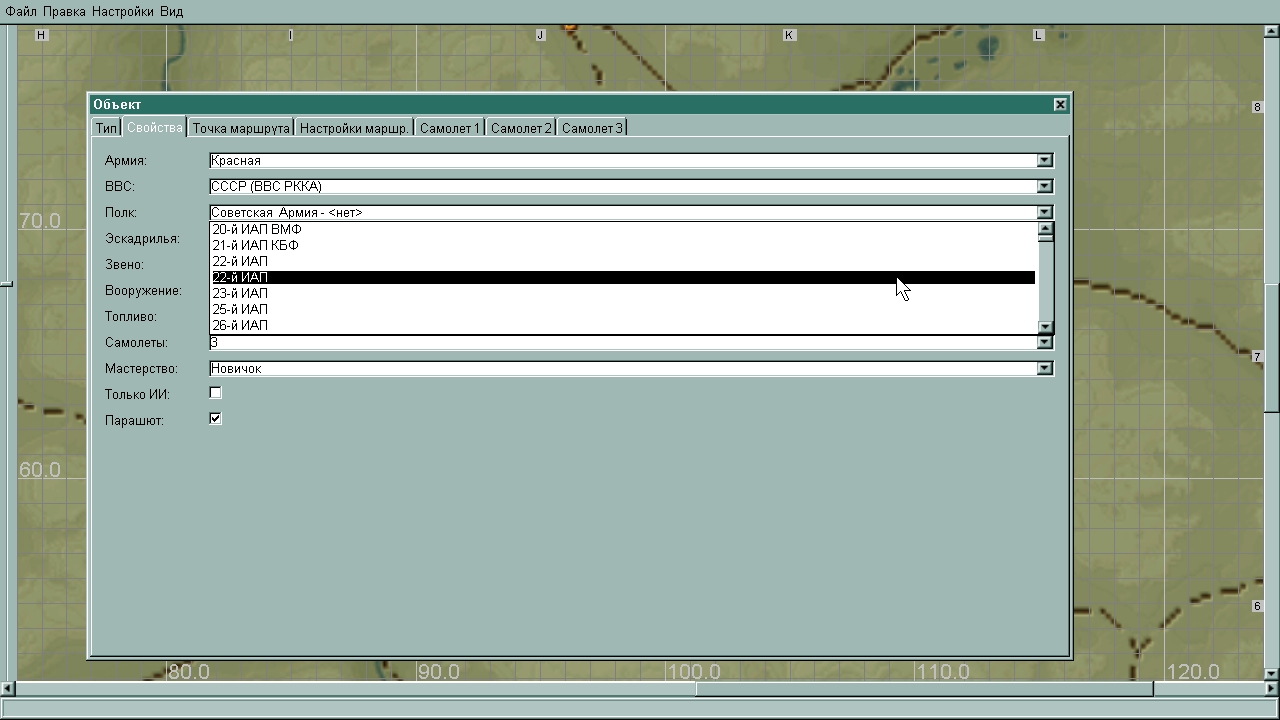Image resolution: width=1280 pixels, height=720 pixels.
Task: Click the map vertical scrollbar up arrow
Action: point(1273,32)
